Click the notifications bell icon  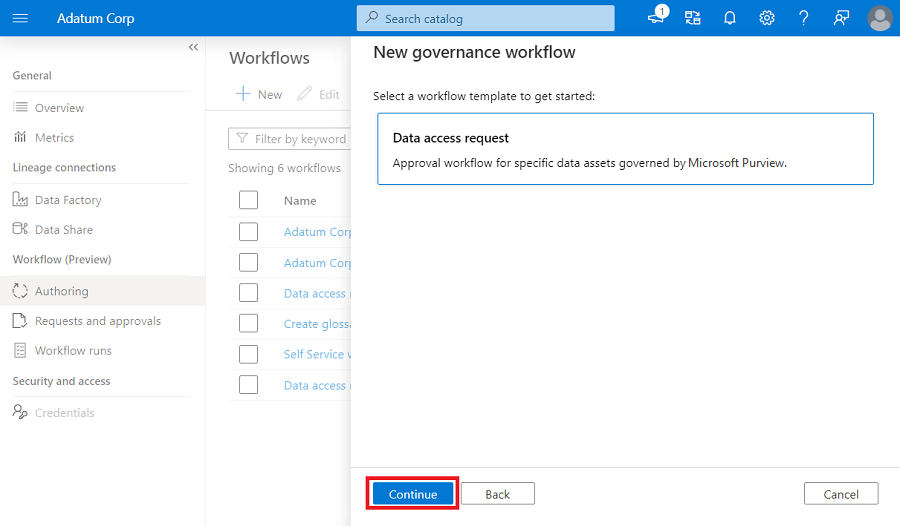coord(730,18)
